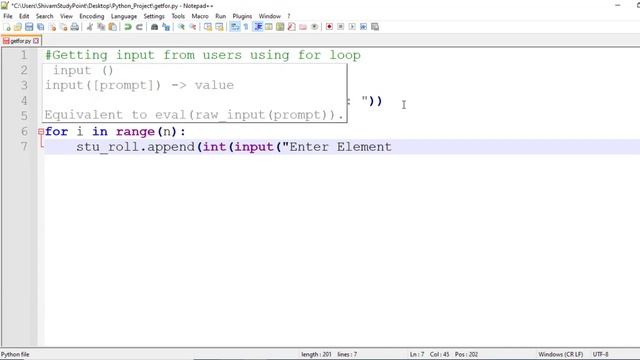The height and width of the screenshot is (360, 640).
Task: Start macro recording with red dot icon
Action: pos(329,27)
